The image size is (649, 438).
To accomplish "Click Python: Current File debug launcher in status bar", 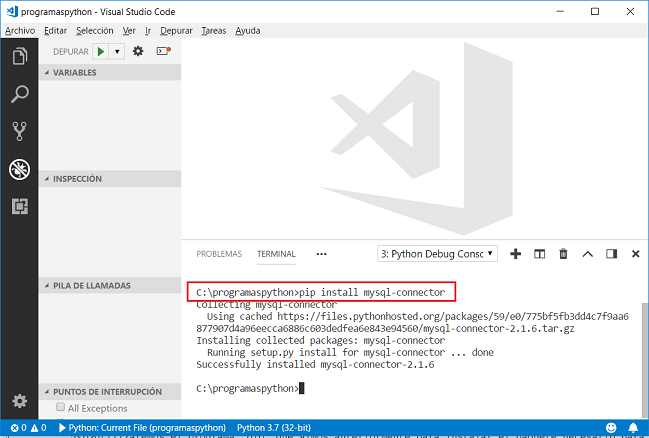I will [x=142, y=428].
